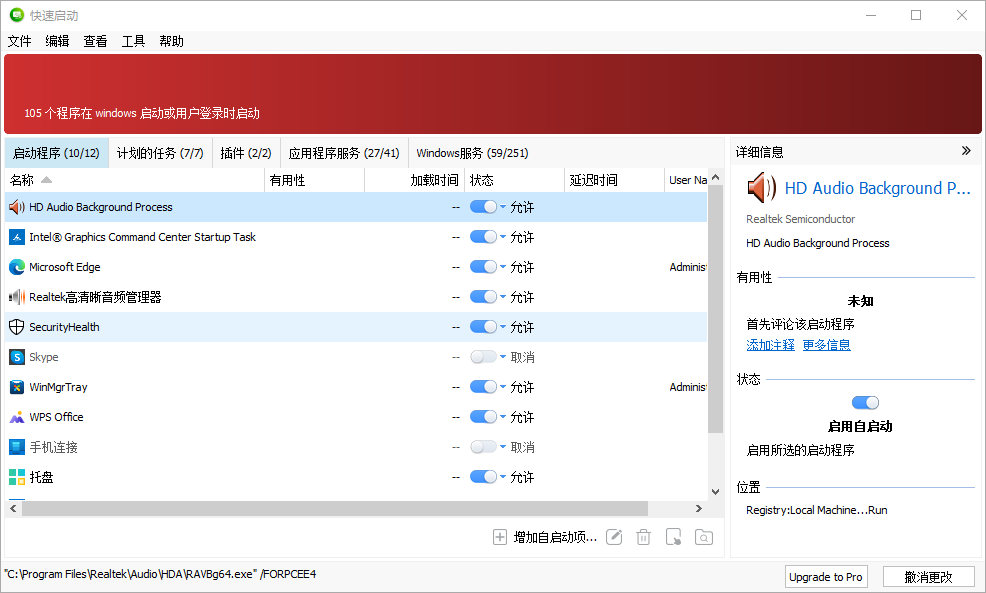
Task: Sort list by 加载时间 column header
Action: pos(415,180)
